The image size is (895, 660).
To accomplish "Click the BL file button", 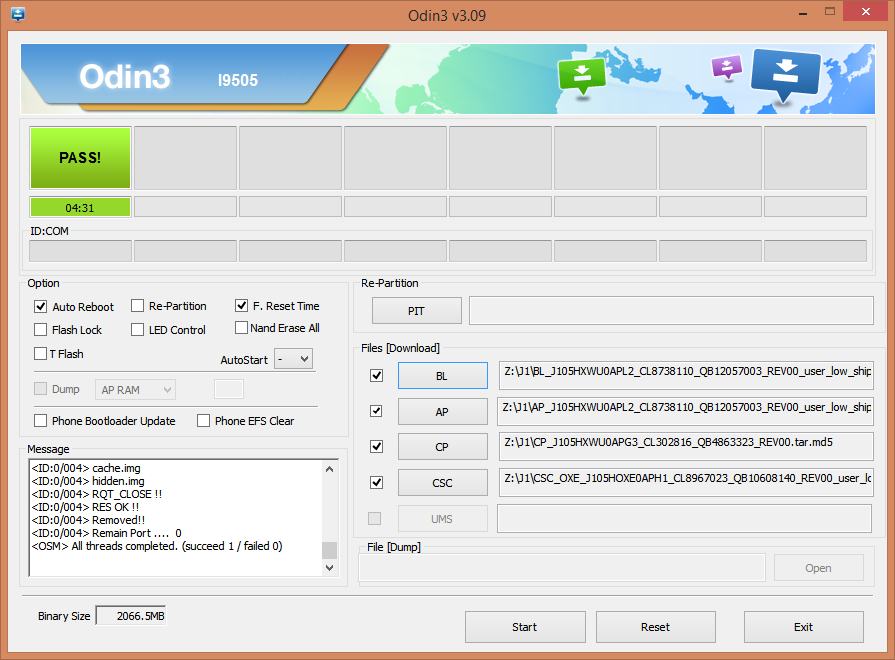I will click(442, 376).
